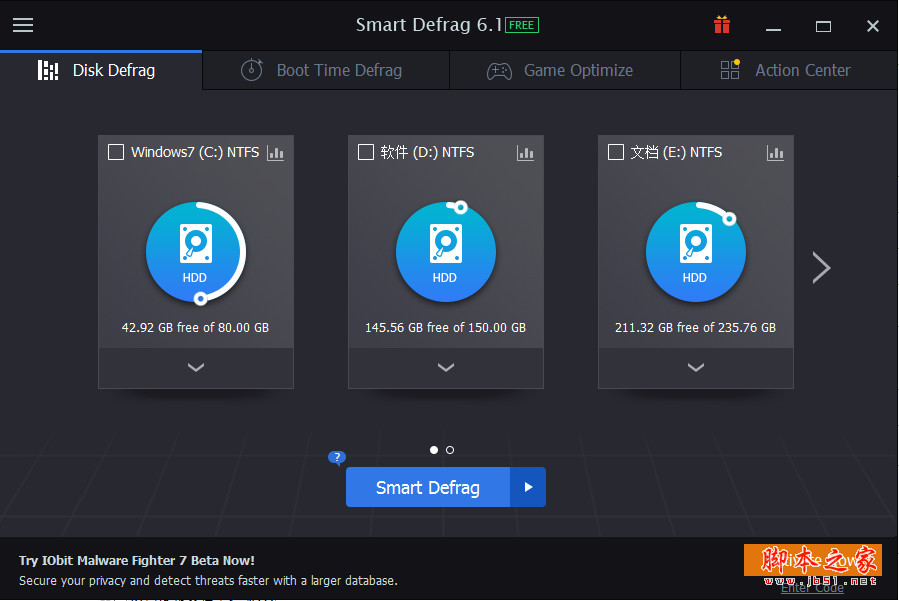Click '211.32 GB free of 235.76 GB' text
Image resolution: width=899 pixels, height=601 pixels.
pos(695,327)
